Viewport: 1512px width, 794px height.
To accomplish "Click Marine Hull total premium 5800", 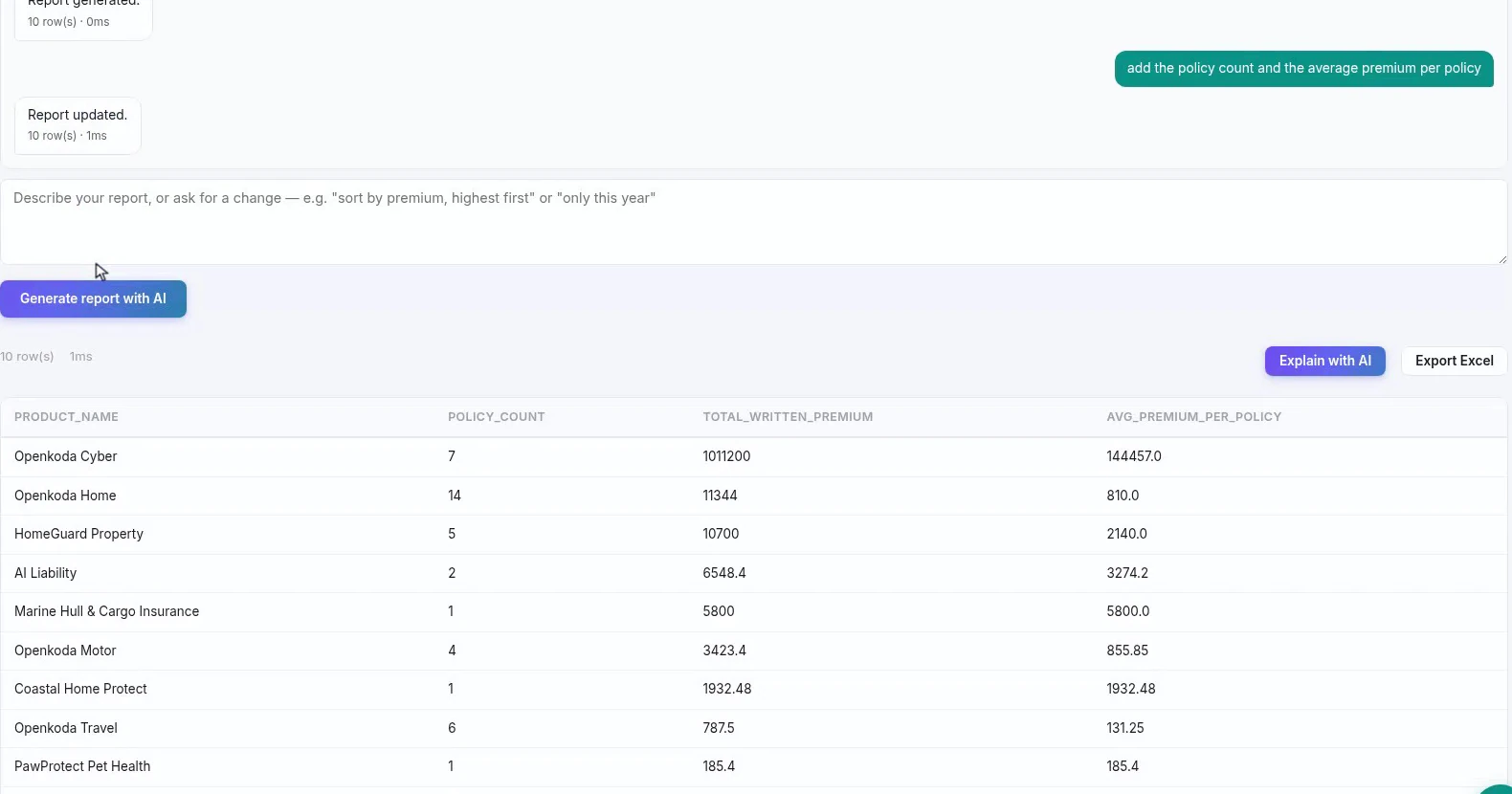I will coord(719,611).
